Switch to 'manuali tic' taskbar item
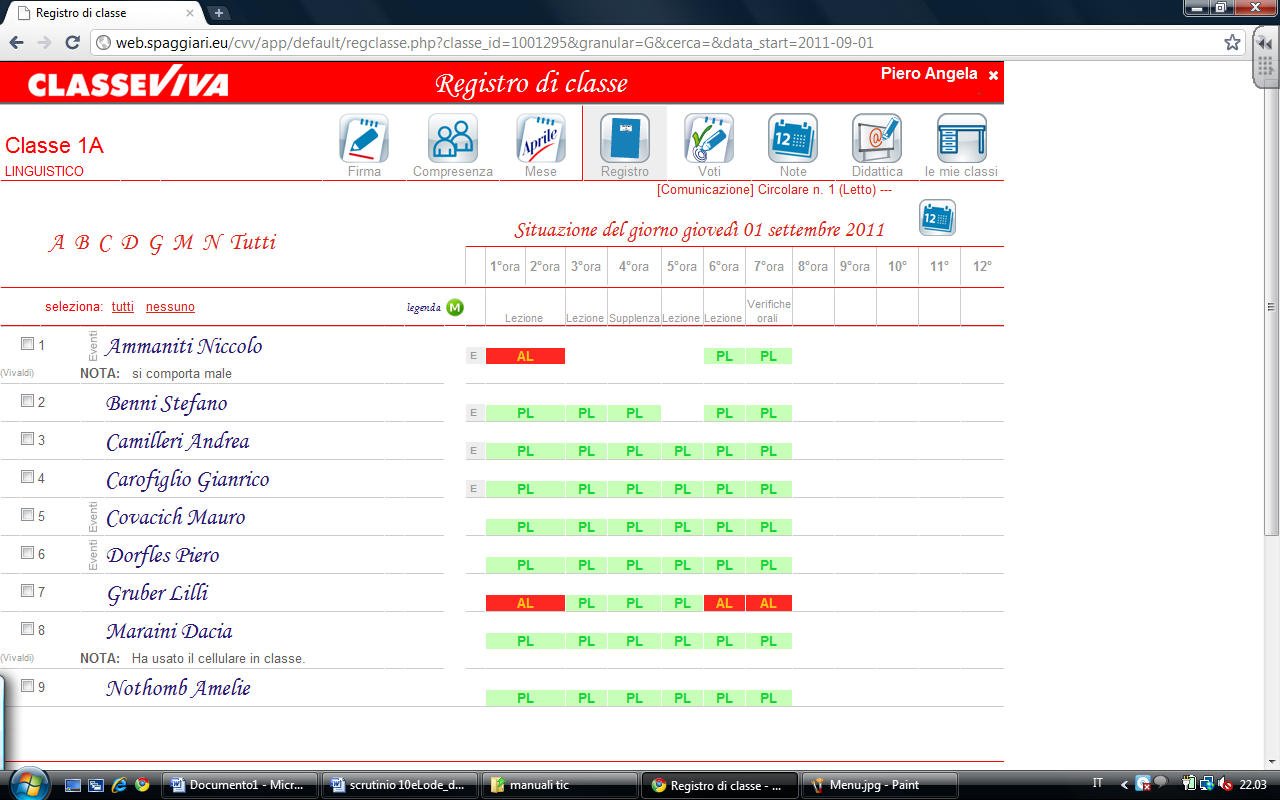The height and width of the screenshot is (800, 1280). 559,785
